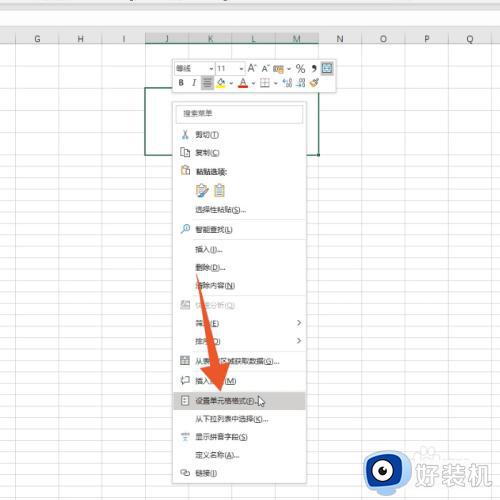Apply comma style from mini toolbar
The width and height of the screenshot is (500, 500).
[314, 69]
